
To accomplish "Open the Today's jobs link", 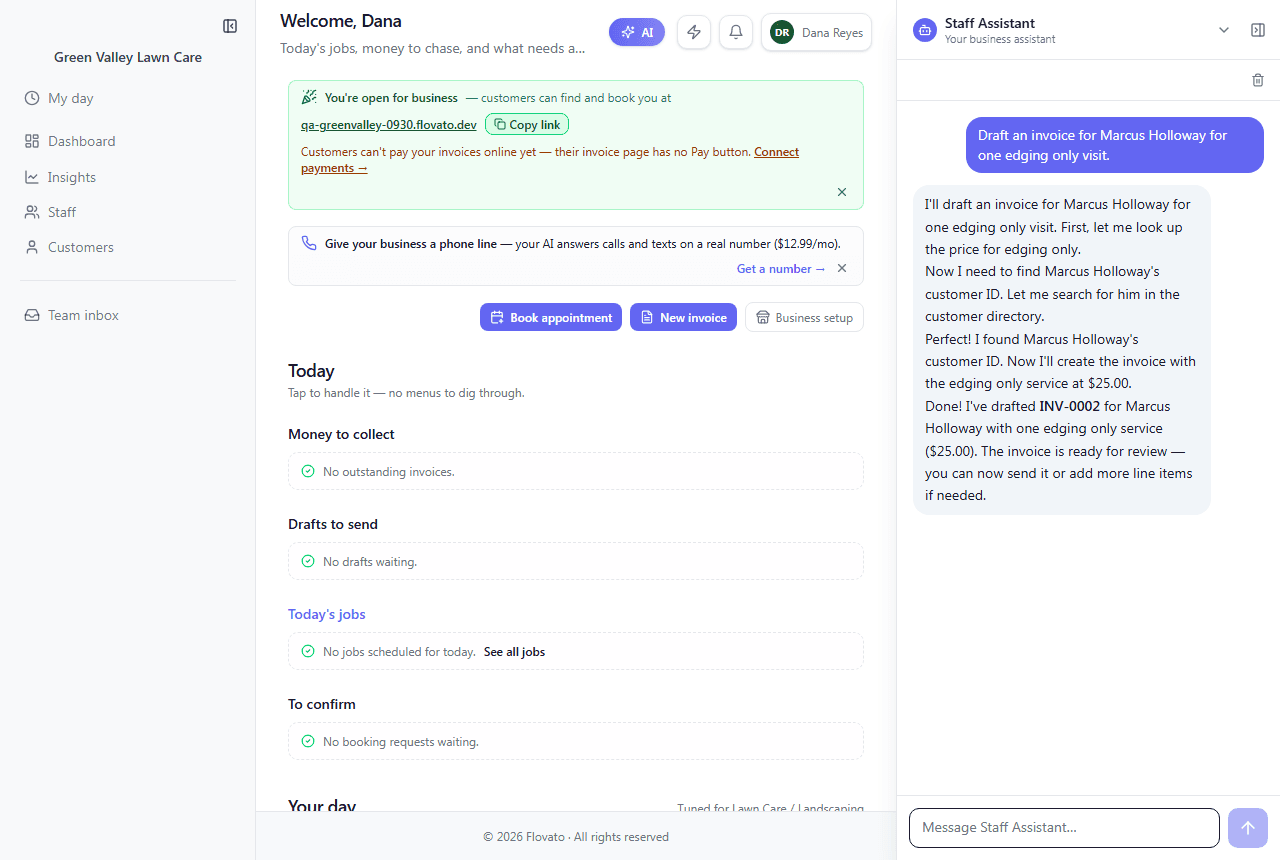I will [x=327, y=614].
